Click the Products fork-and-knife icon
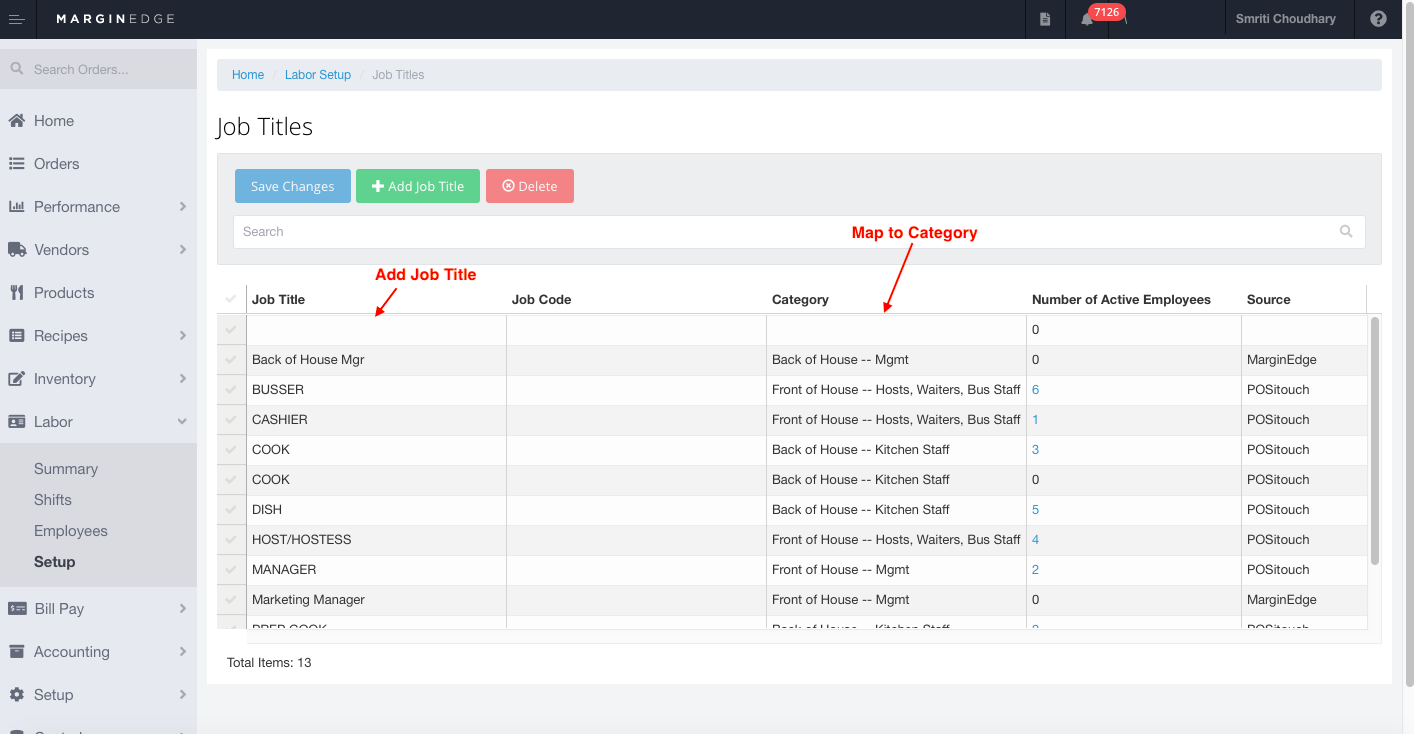The height and width of the screenshot is (734, 1414). (x=17, y=293)
